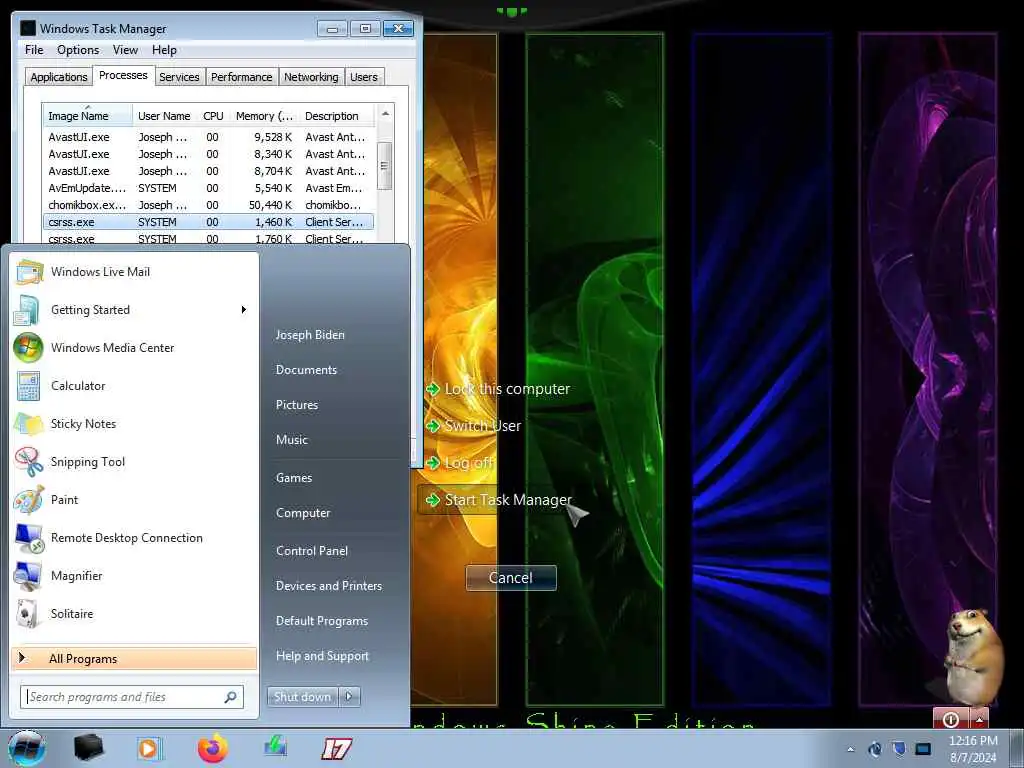
Task: Open Devices and Printers
Action: click(328, 586)
